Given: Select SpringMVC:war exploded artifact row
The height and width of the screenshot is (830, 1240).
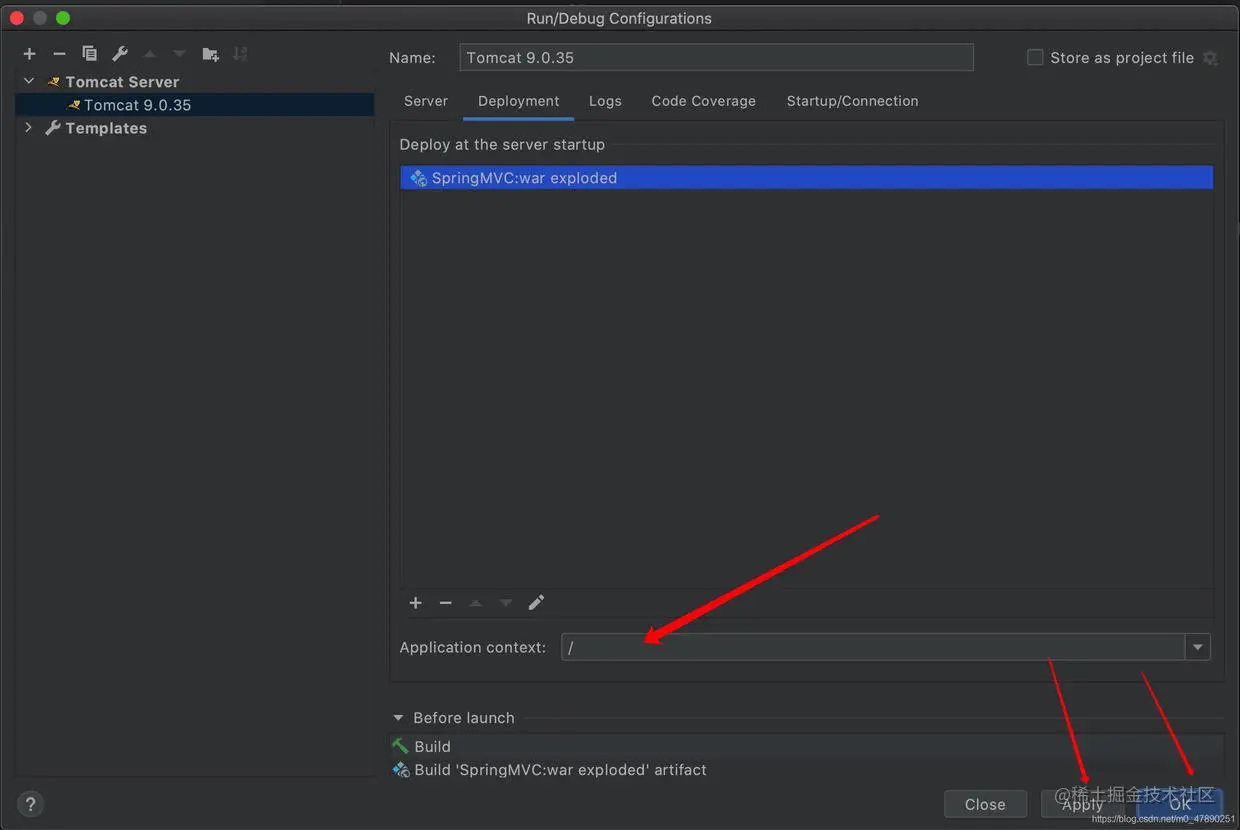Looking at the screenshot, I should (807, 178).
